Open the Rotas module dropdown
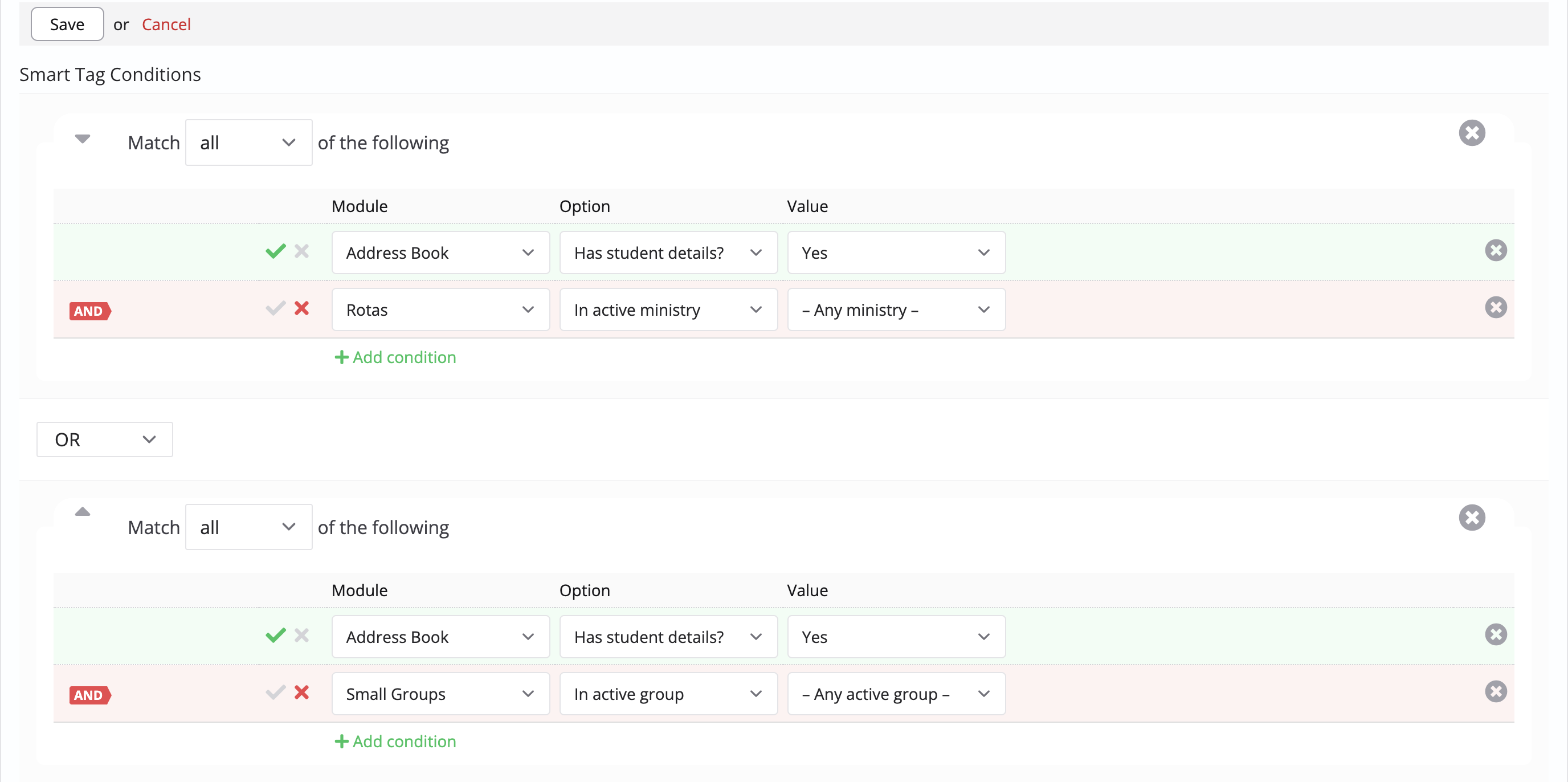This screenshot has width=1568, height=782. click(x=440, y=309)
